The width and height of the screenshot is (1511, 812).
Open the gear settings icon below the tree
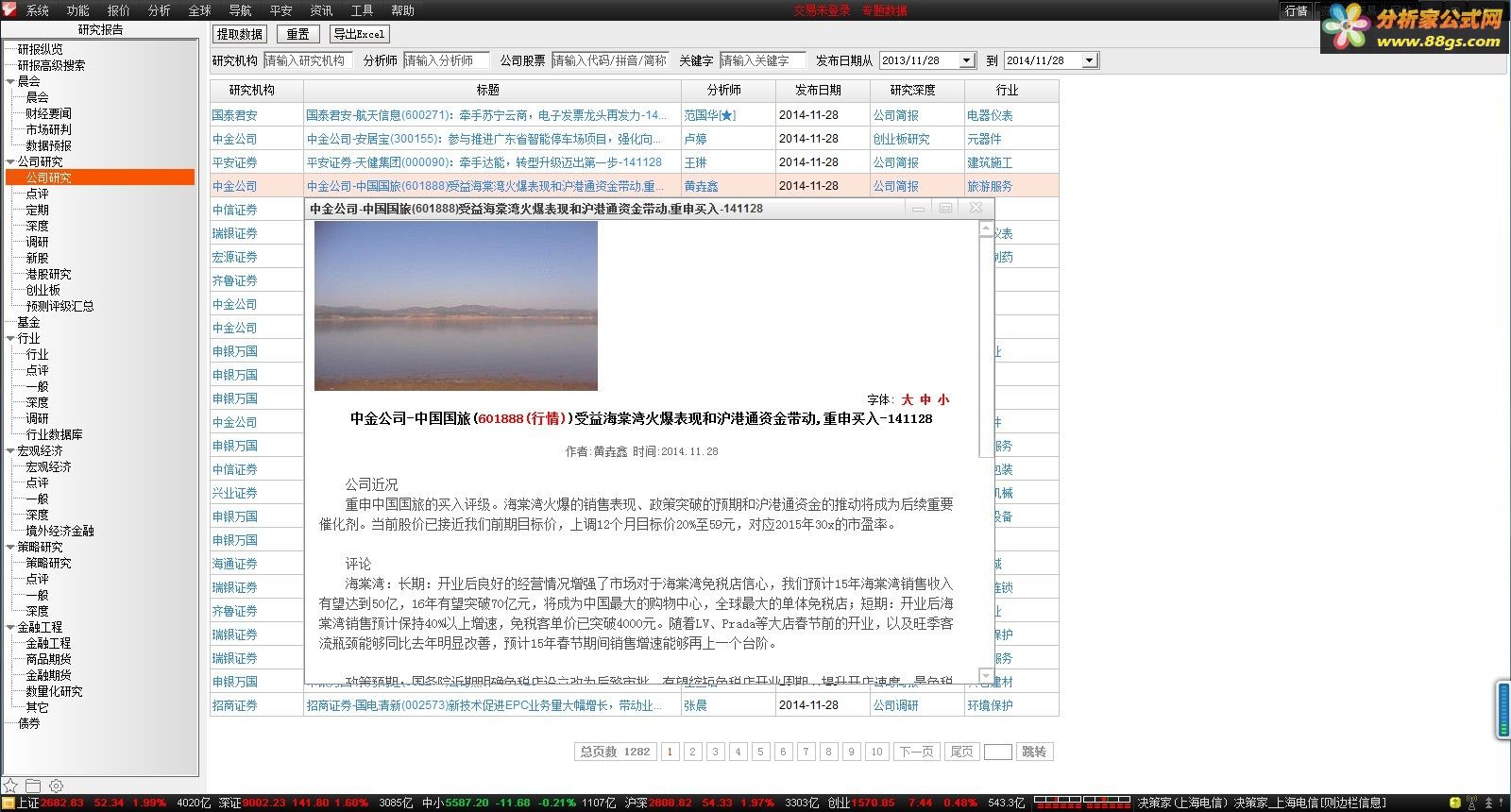click(x=56, y=786)
